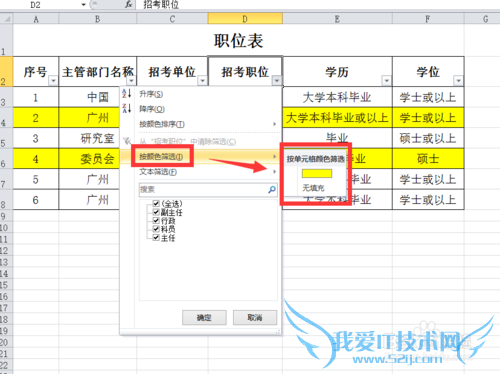Viewport: 500px width, 374px height.
Task: Click the 职位表 title cell
Action: [238, 41]
